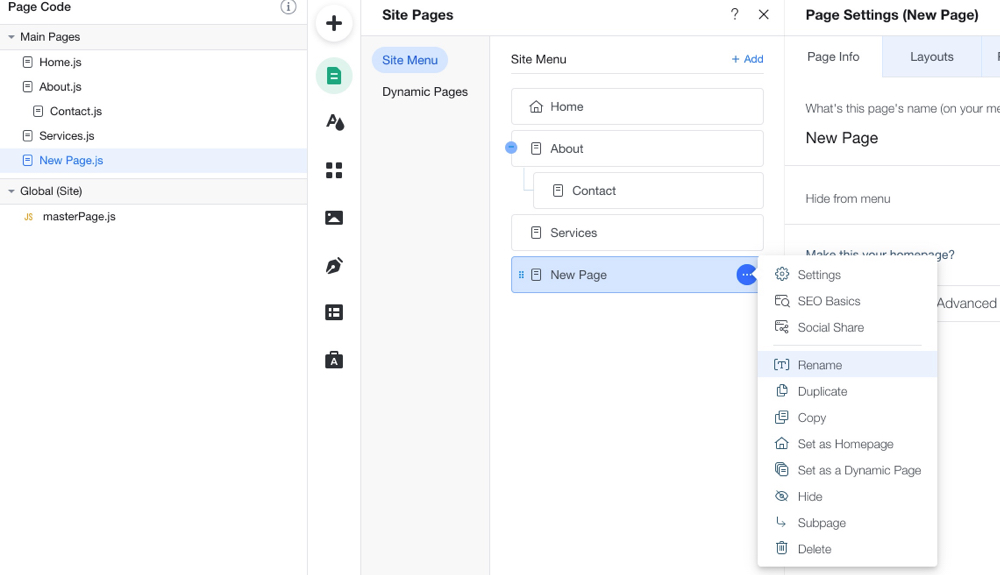Select the Site Menu category
The image size is (1000, 575).
[409, 60]
